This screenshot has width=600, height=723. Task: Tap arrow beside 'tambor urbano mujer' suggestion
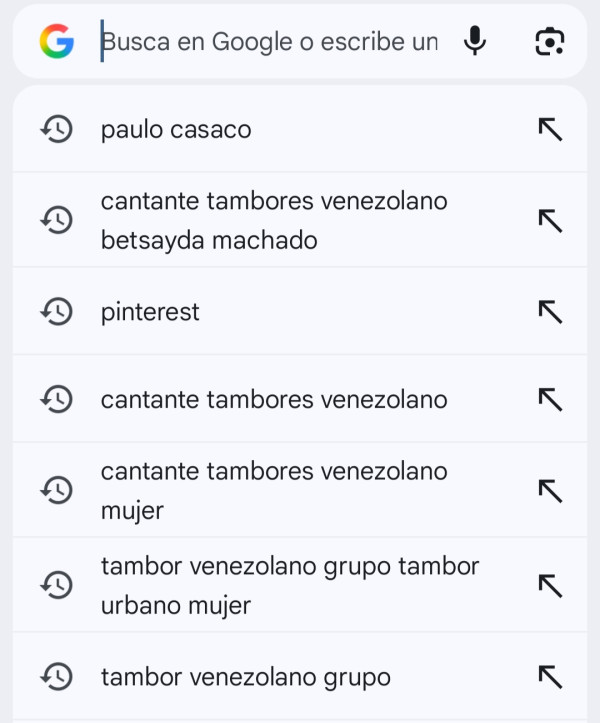tap(550, 586)
